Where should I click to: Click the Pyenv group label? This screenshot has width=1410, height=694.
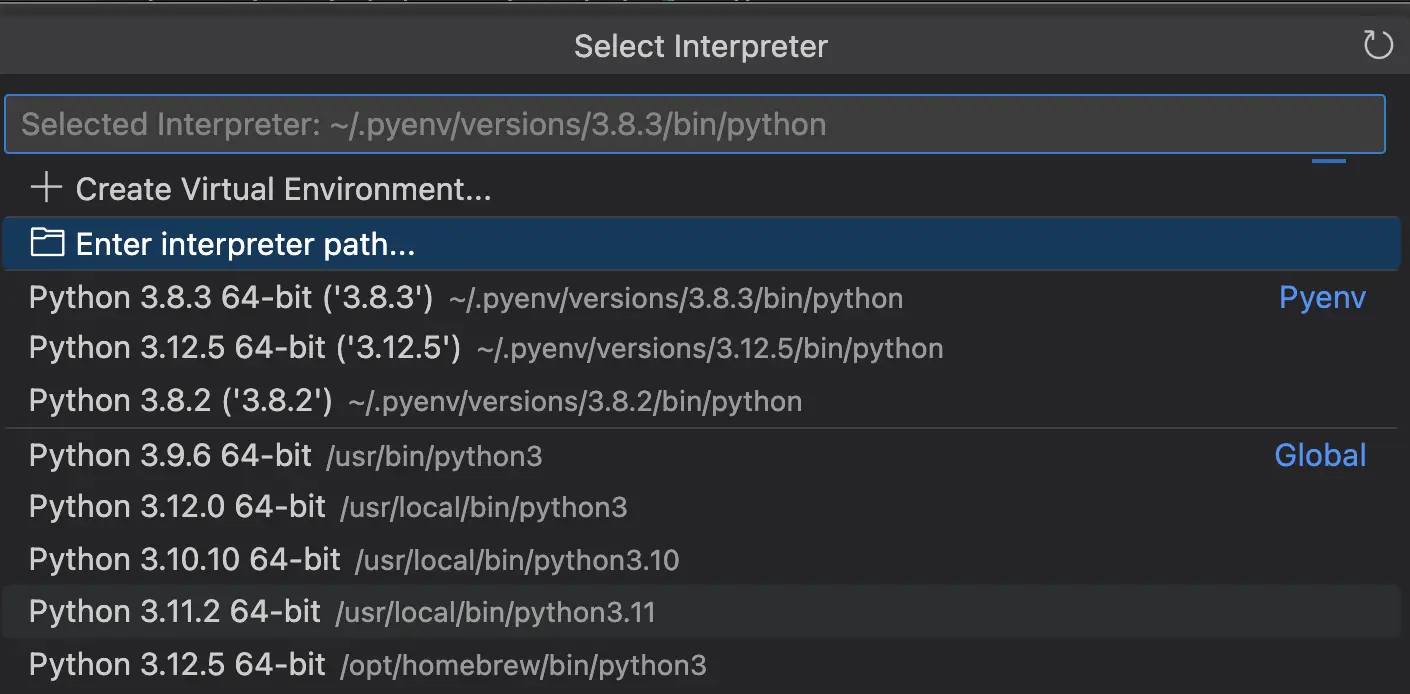coord(1322,298)
